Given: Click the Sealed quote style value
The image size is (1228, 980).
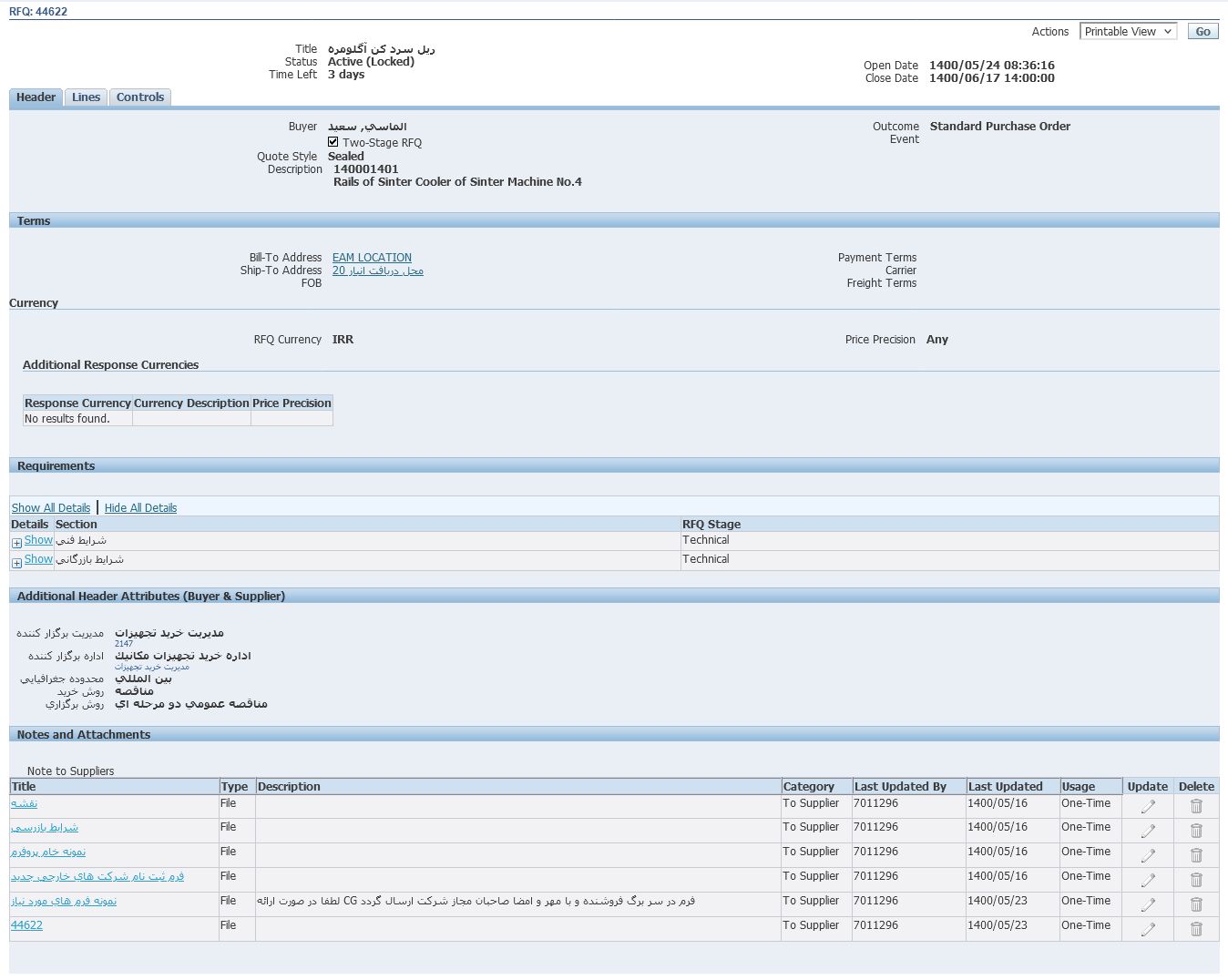Looking at the screenshot, I should (x=345, y=157).
